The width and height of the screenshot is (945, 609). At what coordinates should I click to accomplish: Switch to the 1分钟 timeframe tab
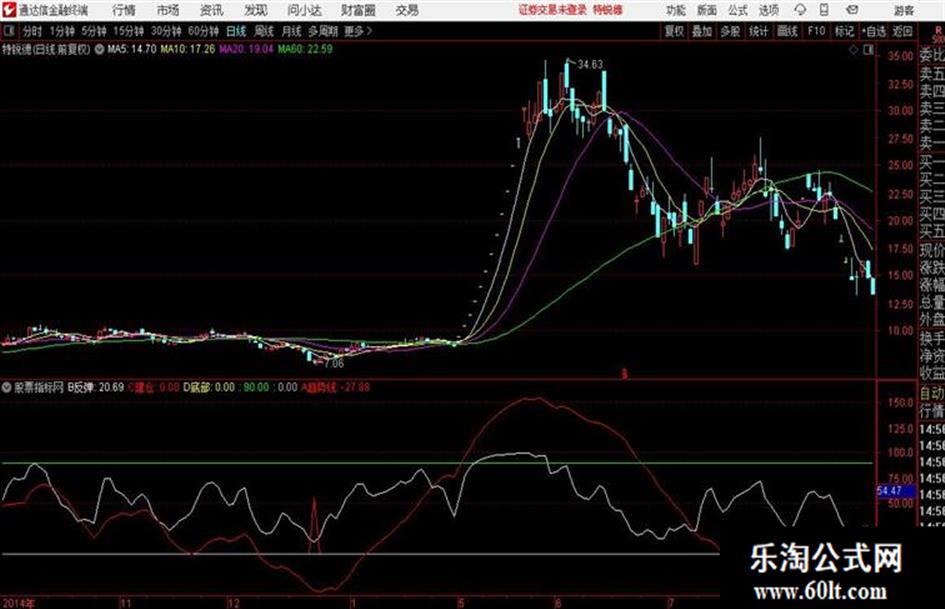click(x=62, y=31)
